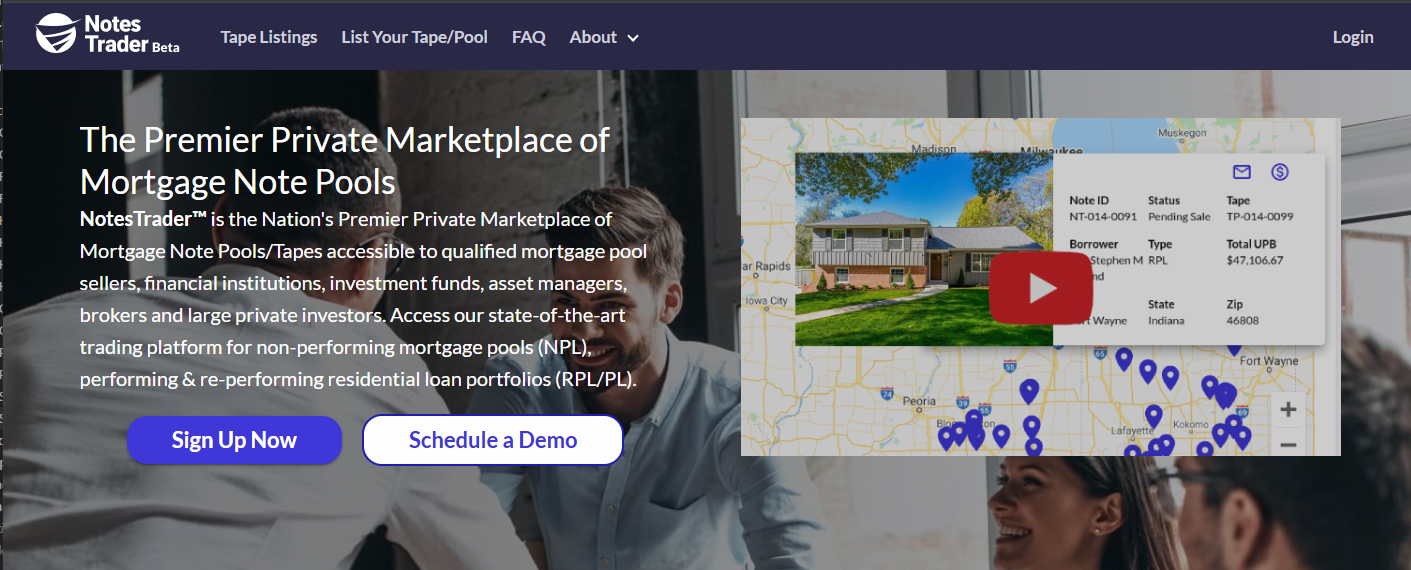Click the Total UPB value $47,106.67
The width and height of the screenshot is (1411, 570).
click(x=1255, y=260)
